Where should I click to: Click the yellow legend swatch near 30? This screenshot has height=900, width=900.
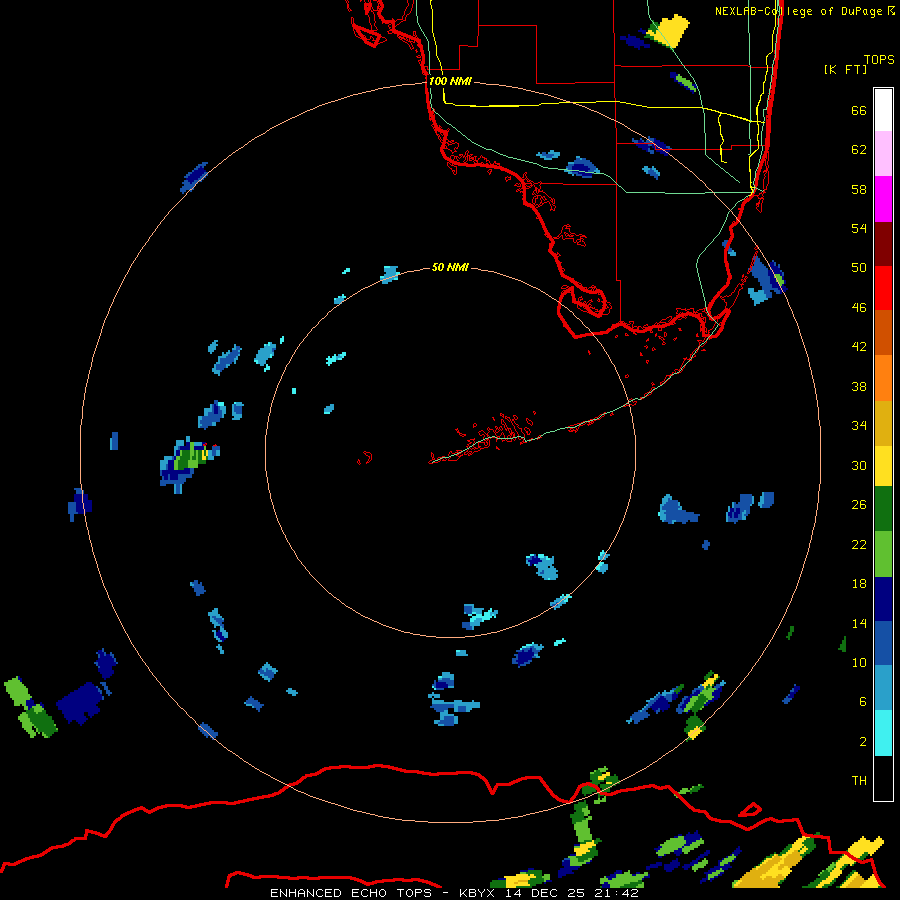[883, 466]
